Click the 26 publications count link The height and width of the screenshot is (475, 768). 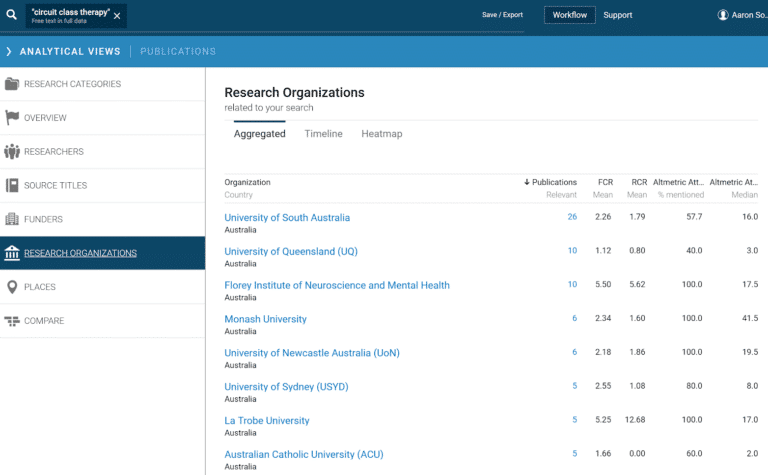pyautogui.click(x=572, y=216)
